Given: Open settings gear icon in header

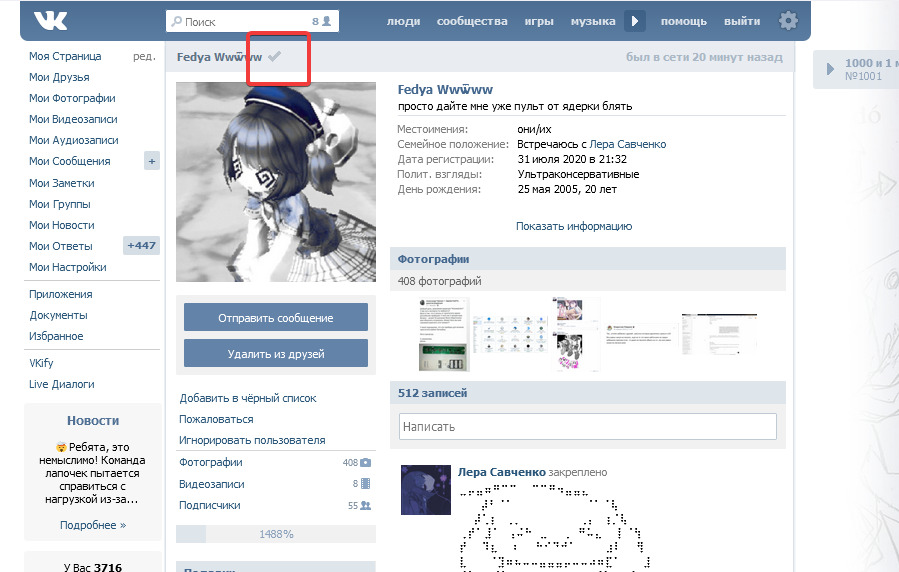Looking at the screenshot, I should tap(788, 21).
